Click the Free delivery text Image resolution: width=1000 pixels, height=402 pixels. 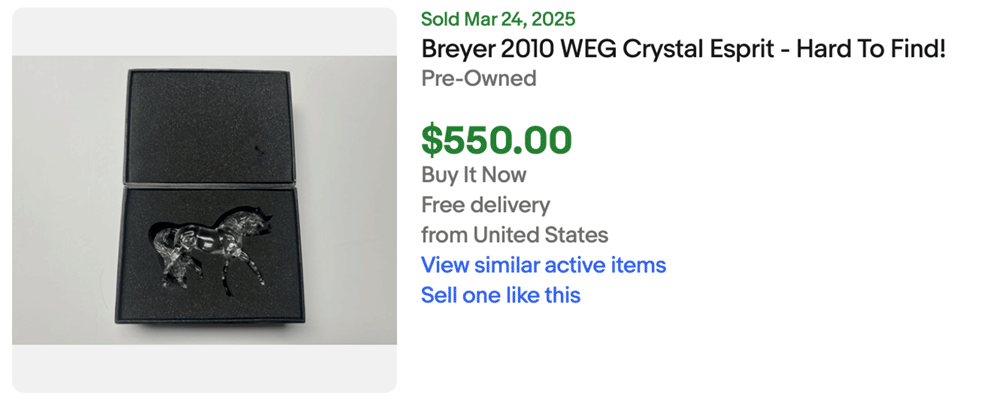[x=485, y=205]
